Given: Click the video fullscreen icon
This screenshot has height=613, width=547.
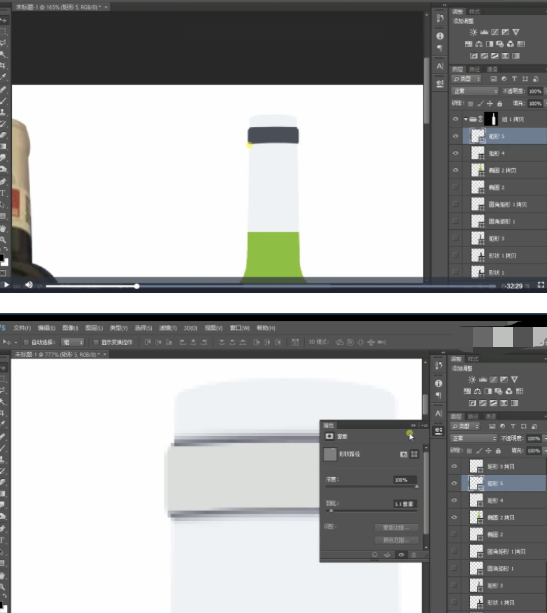Looking at the screenshot, I should coord(541,285).
